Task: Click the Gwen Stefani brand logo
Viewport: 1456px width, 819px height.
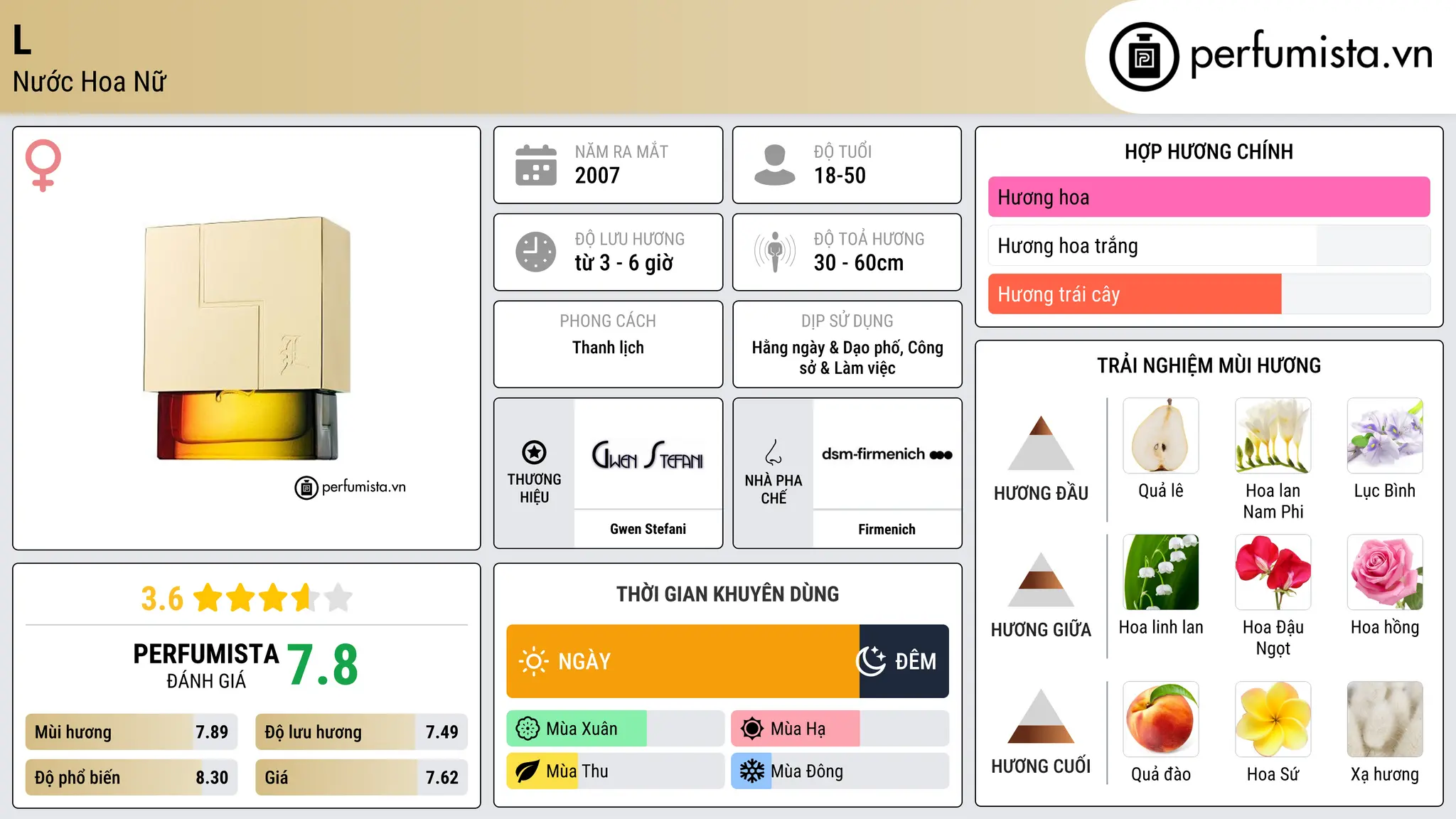Action: pos(648,456)
